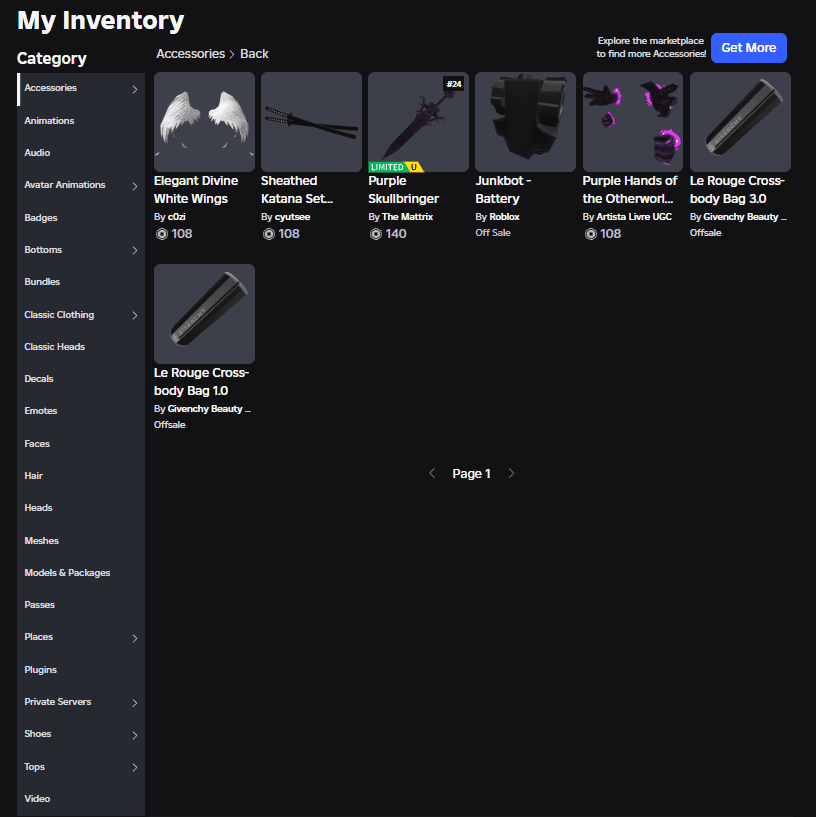This screenshot has height=817, width=816.
Task: Expand the Classic Clothing submenu arrow
Action: click(x=135, y=315)
